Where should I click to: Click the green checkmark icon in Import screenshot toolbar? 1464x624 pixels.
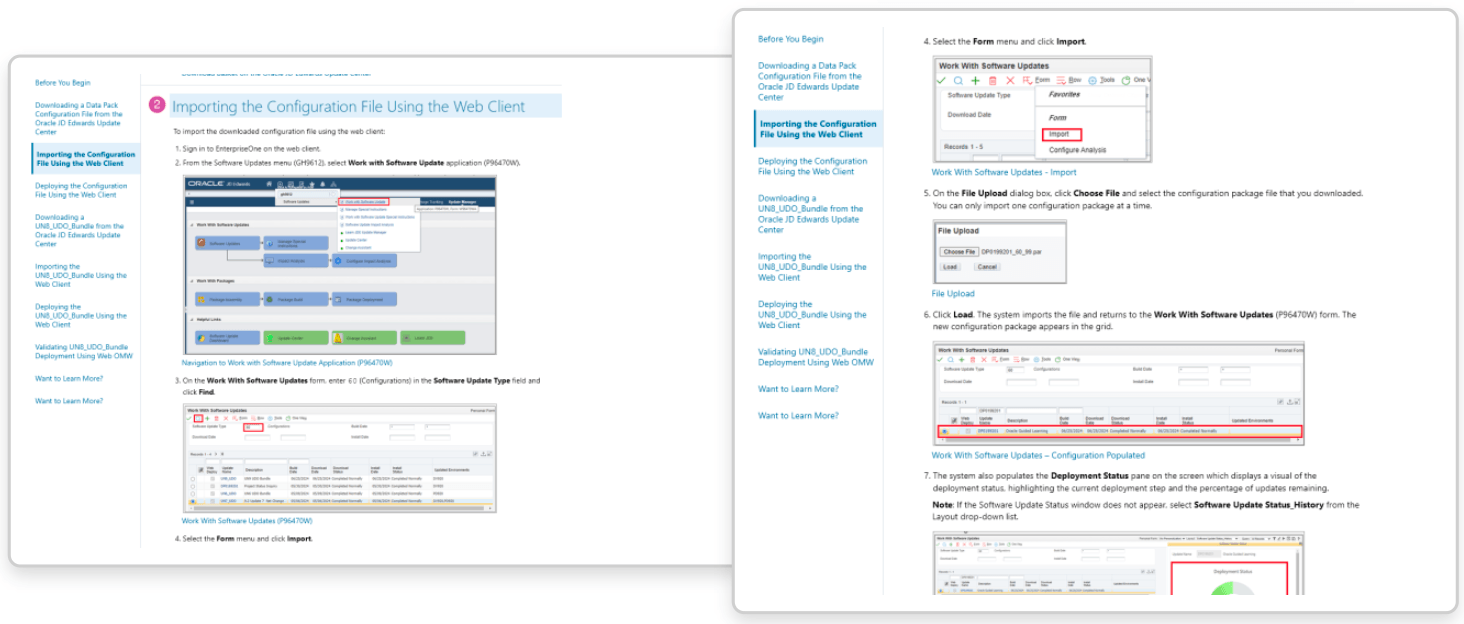tap(941, 80)
